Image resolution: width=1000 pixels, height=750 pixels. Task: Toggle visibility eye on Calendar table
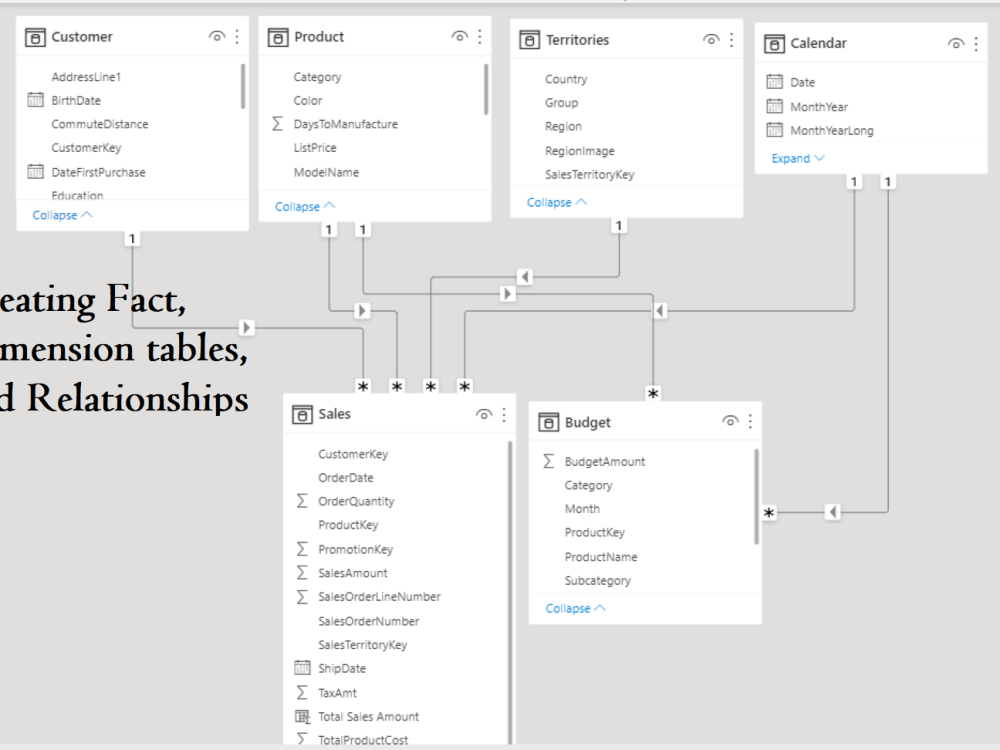point(955,43)
